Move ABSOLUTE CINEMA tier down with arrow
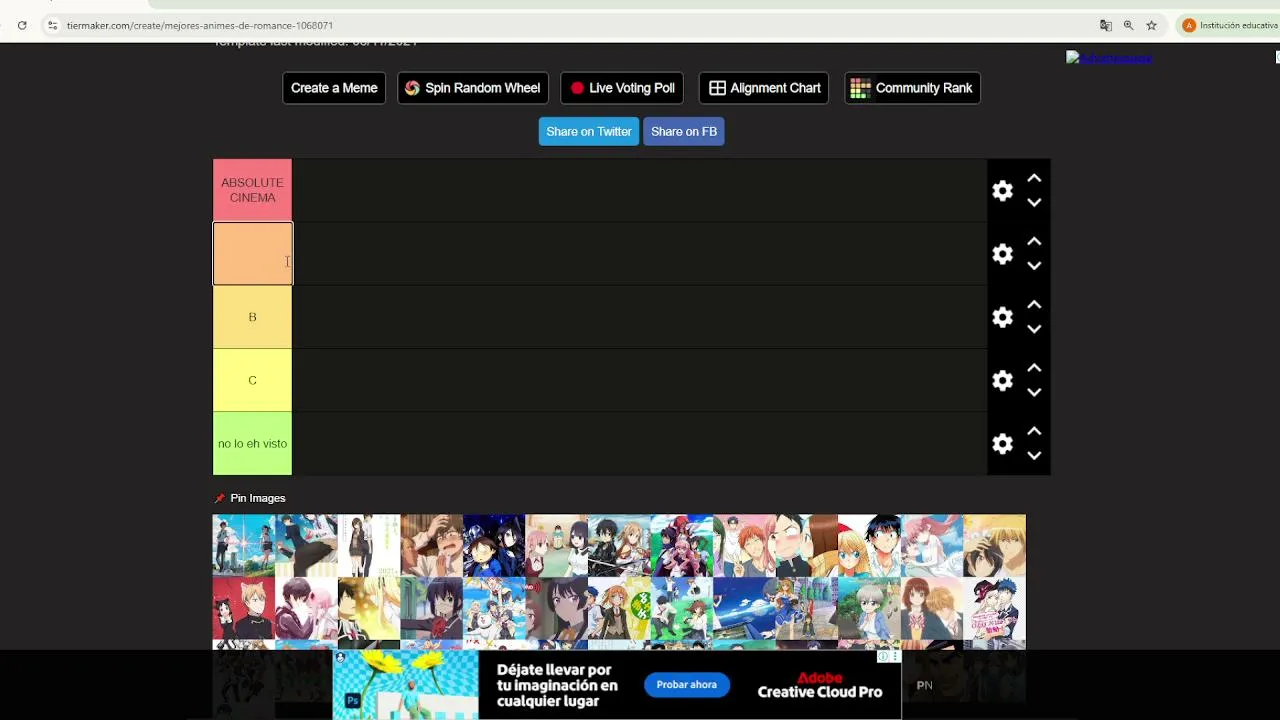Viewport: 1280px width, 720px height. tap(1034, 202)
